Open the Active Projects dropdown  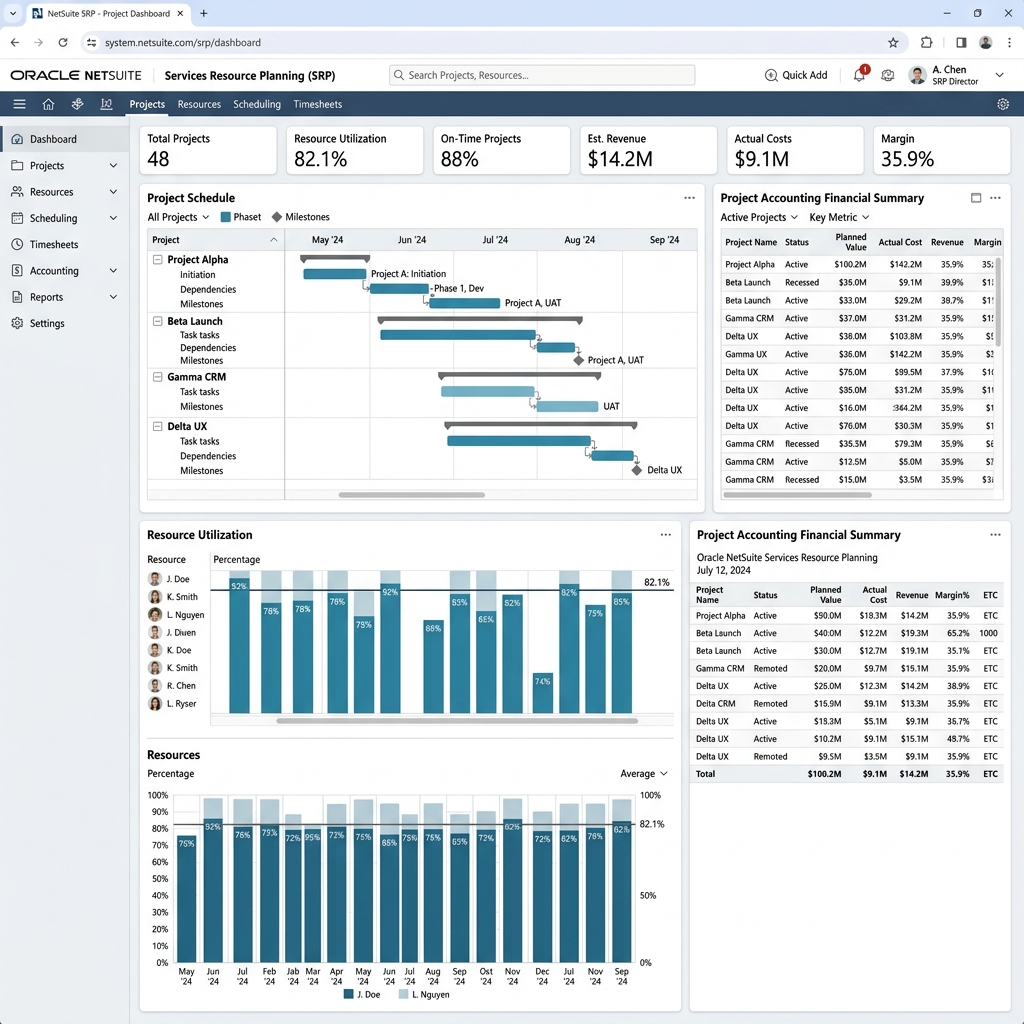point(759,217)
